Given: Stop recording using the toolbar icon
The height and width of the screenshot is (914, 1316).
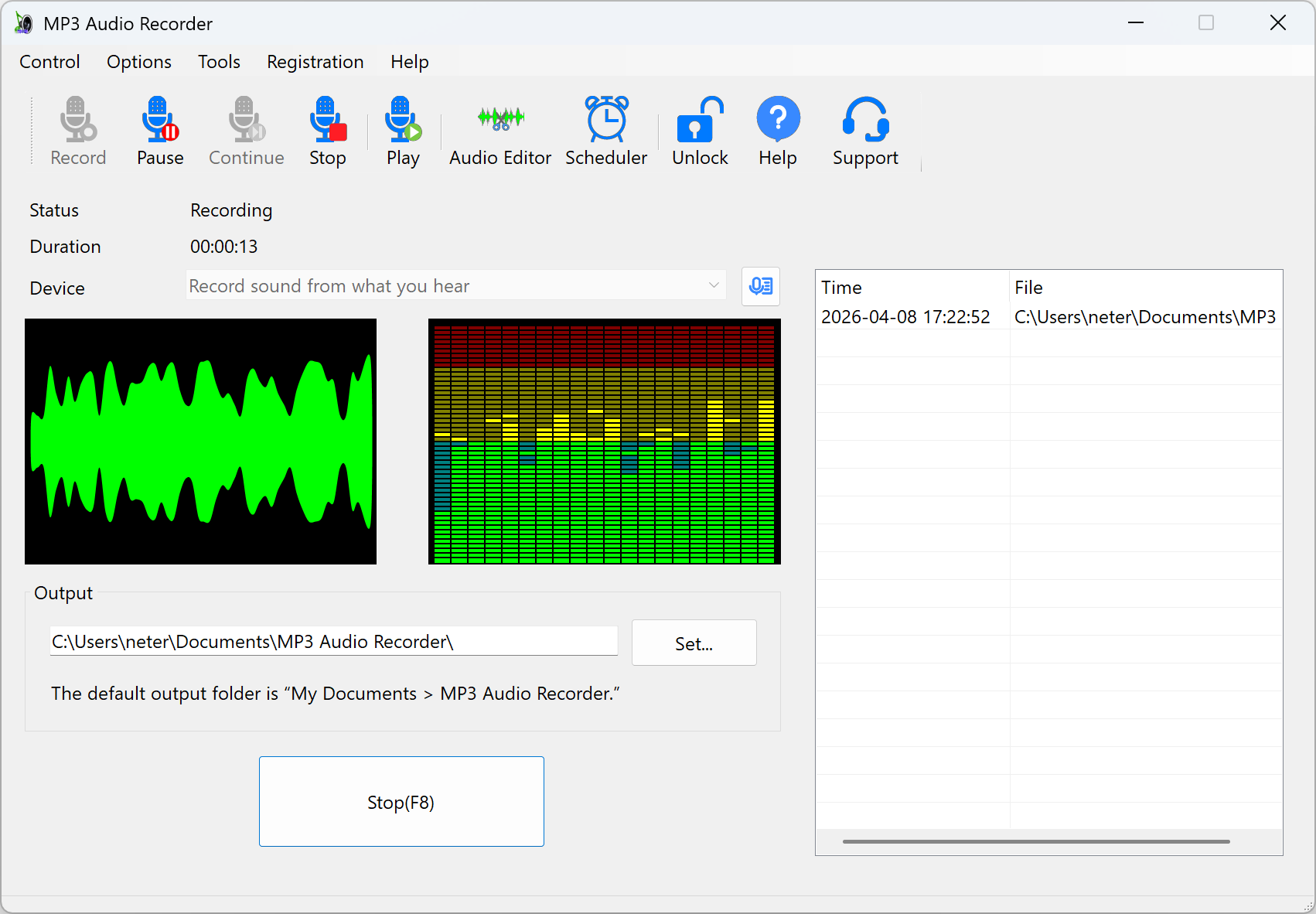Looking at the screenshot, I should tap(326, 130).
